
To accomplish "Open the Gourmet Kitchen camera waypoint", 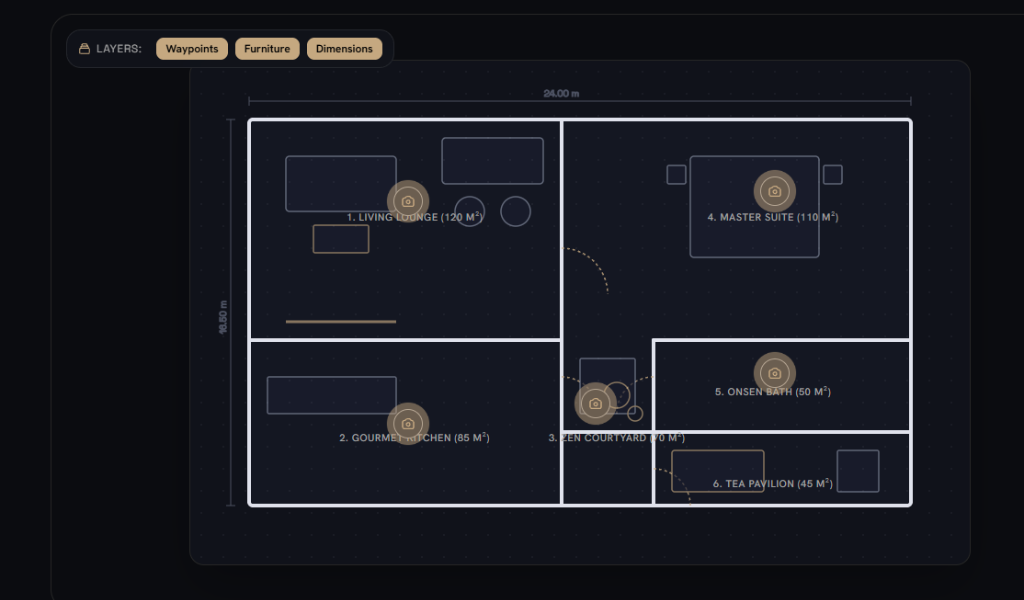I will 408,424.
